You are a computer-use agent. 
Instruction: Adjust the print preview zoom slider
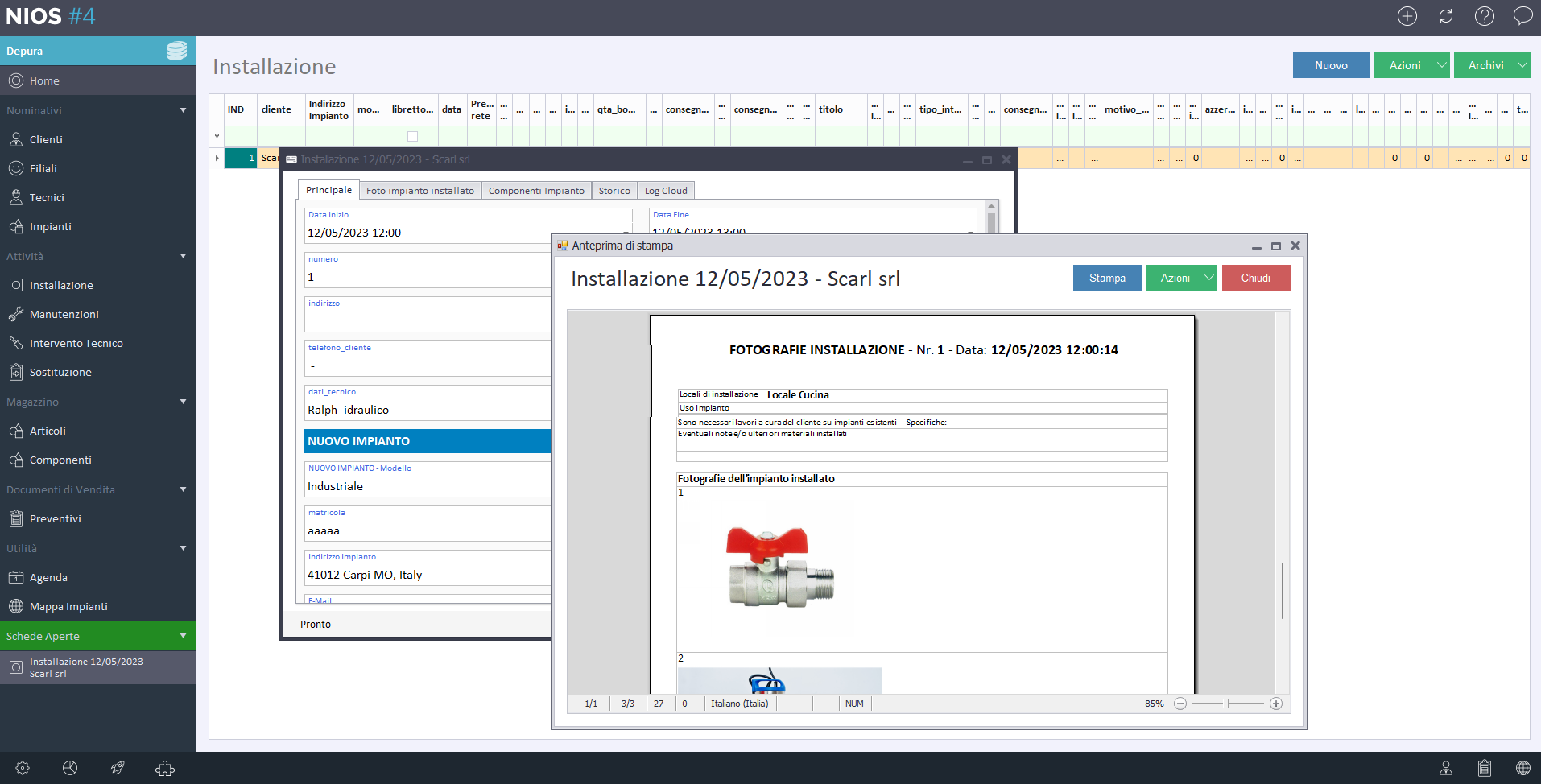(1226, 704)
